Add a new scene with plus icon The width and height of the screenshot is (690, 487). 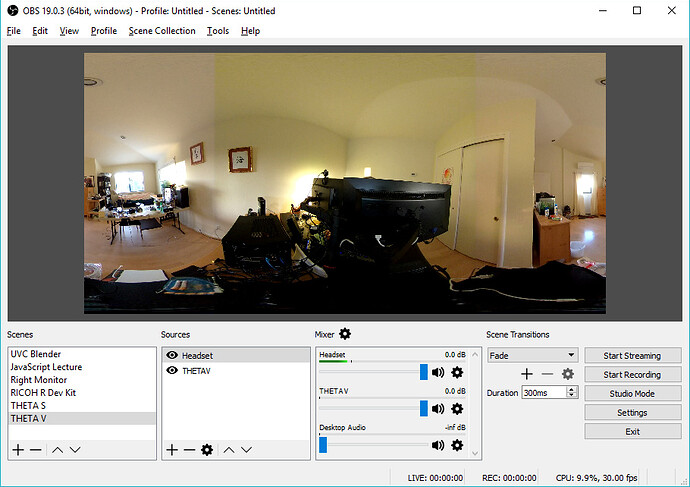(18, 450)
